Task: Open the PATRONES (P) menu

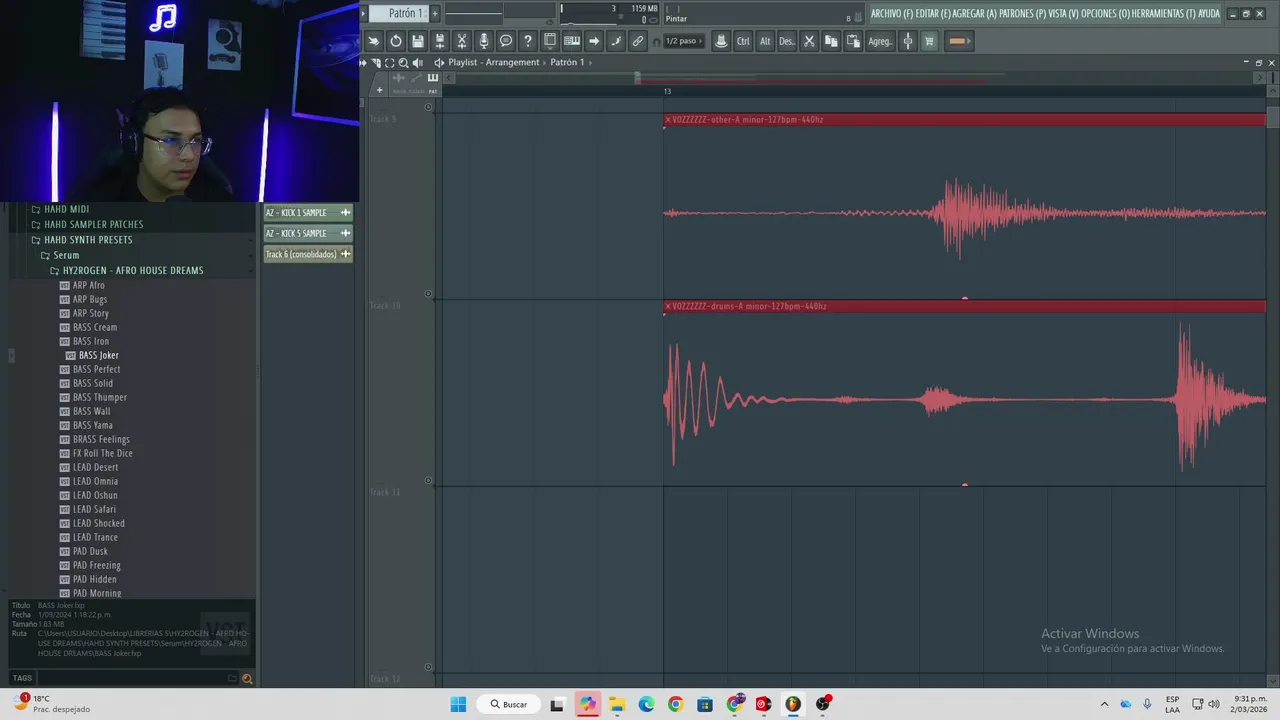Action: coord(1023,13)
